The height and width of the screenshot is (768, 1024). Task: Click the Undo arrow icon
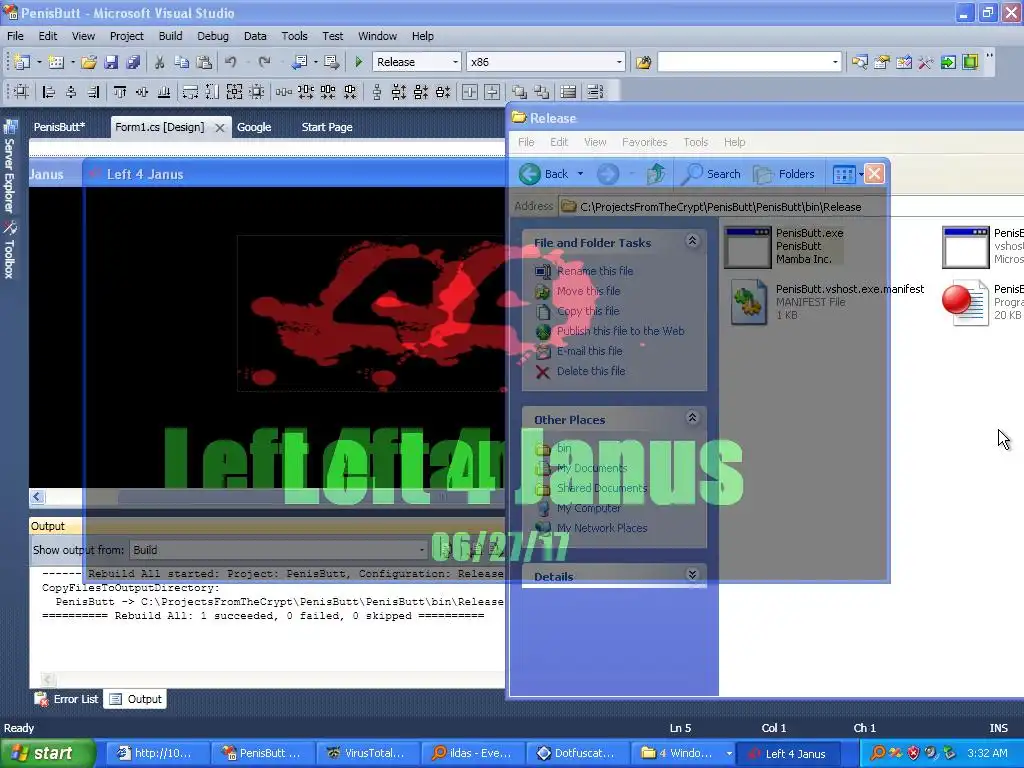point(231,62)
